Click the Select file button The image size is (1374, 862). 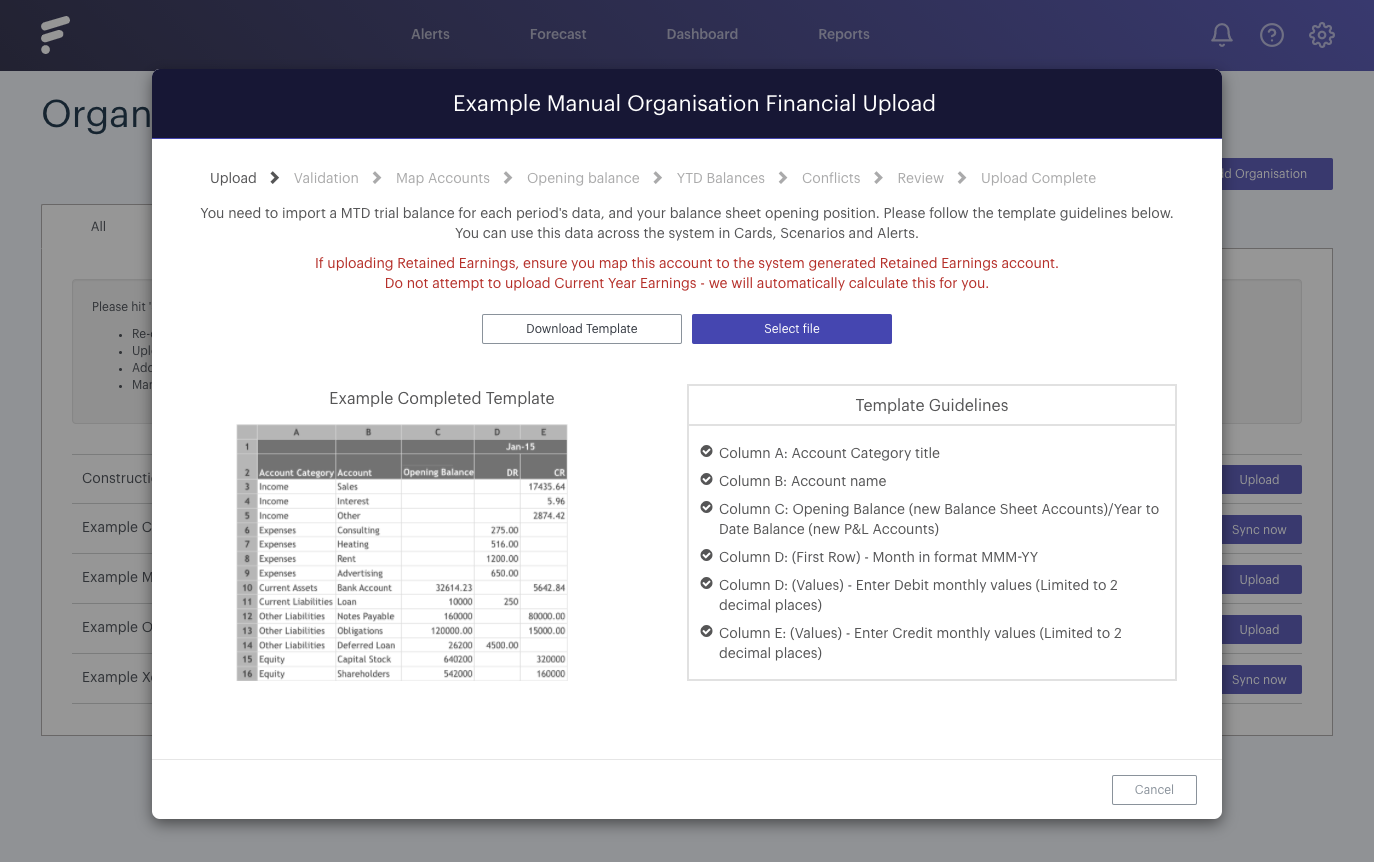click(x=792, y=329)
